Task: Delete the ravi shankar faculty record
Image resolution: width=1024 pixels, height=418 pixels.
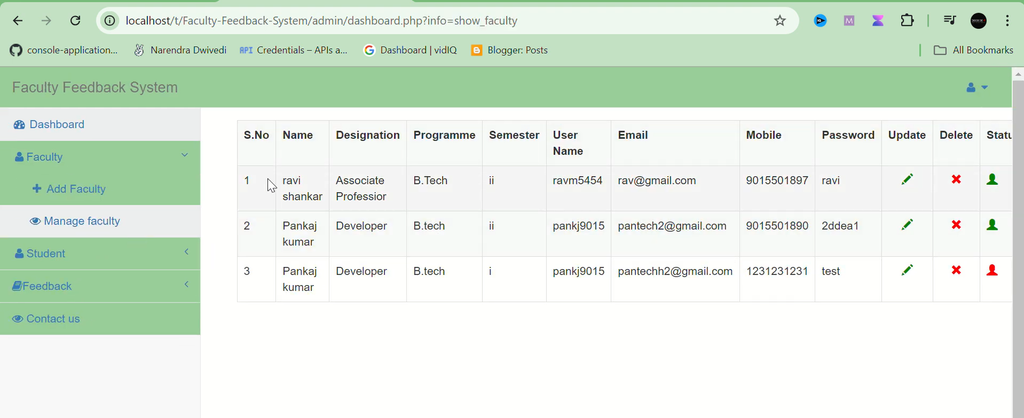Action: pyautogui.click(x=956, y=180)
